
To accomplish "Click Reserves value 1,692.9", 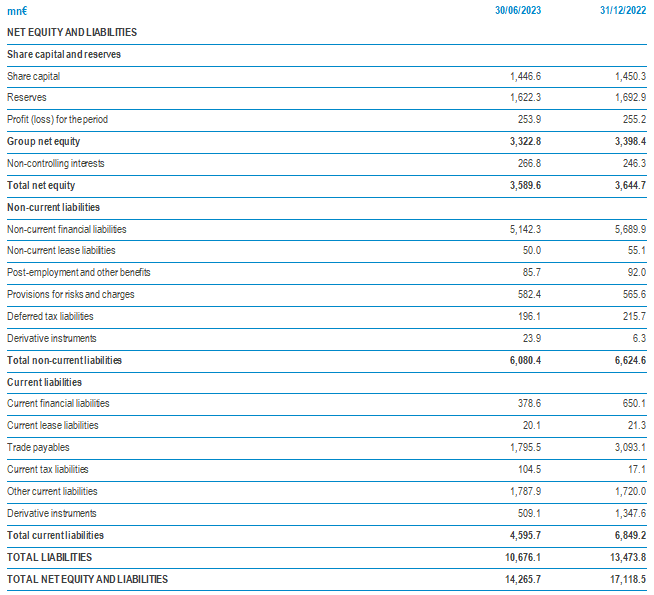I will click(630, 97).
